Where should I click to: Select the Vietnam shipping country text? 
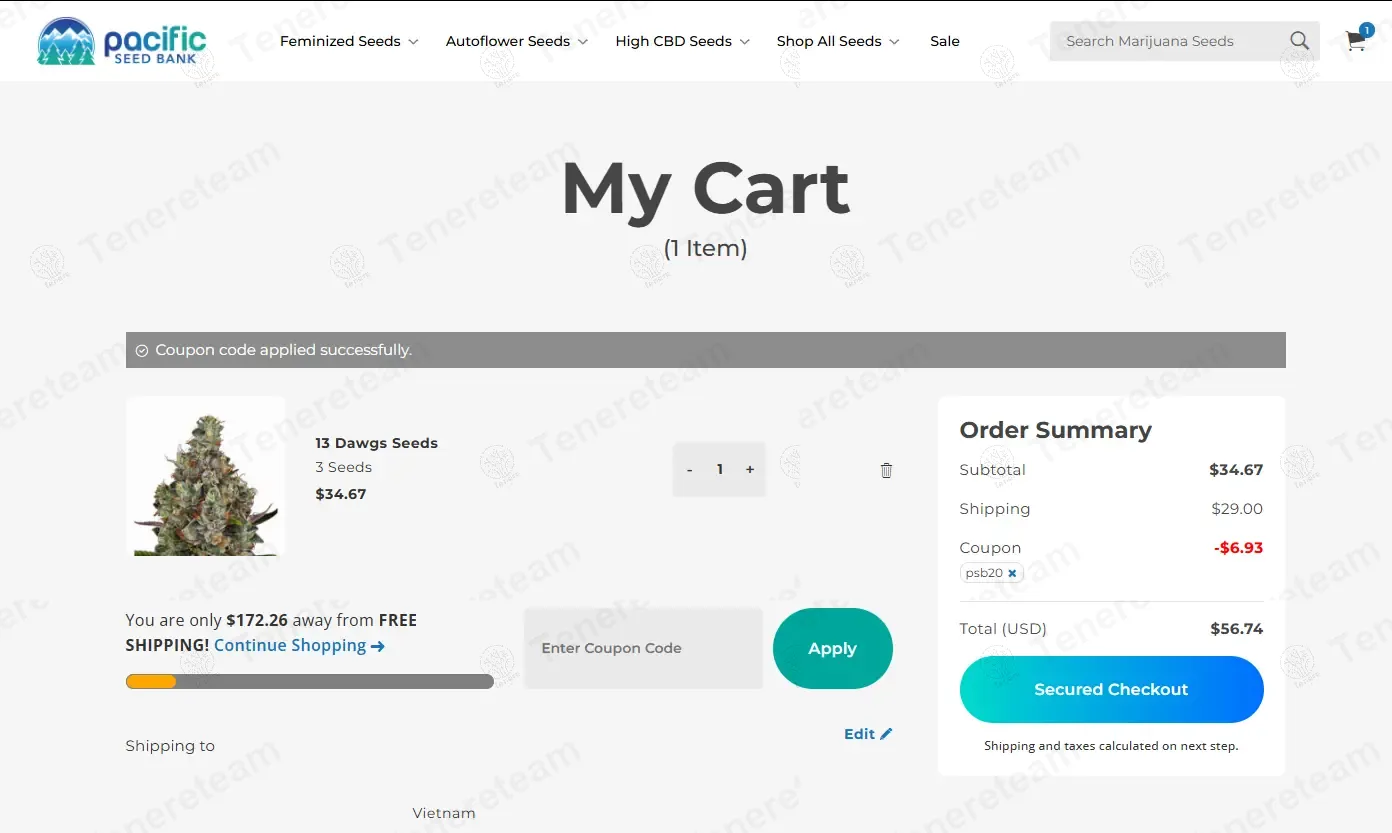pos(444,813)
